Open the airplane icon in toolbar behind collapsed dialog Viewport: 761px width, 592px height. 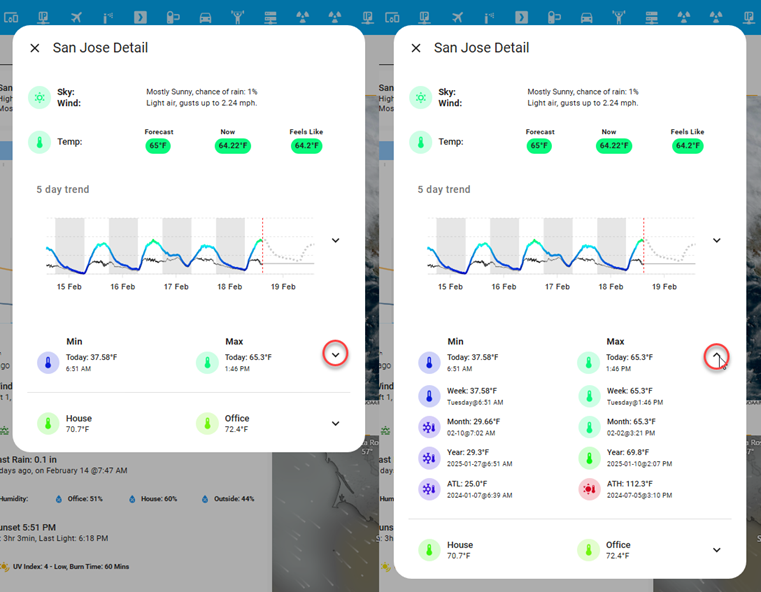click(x=76, y=18)
